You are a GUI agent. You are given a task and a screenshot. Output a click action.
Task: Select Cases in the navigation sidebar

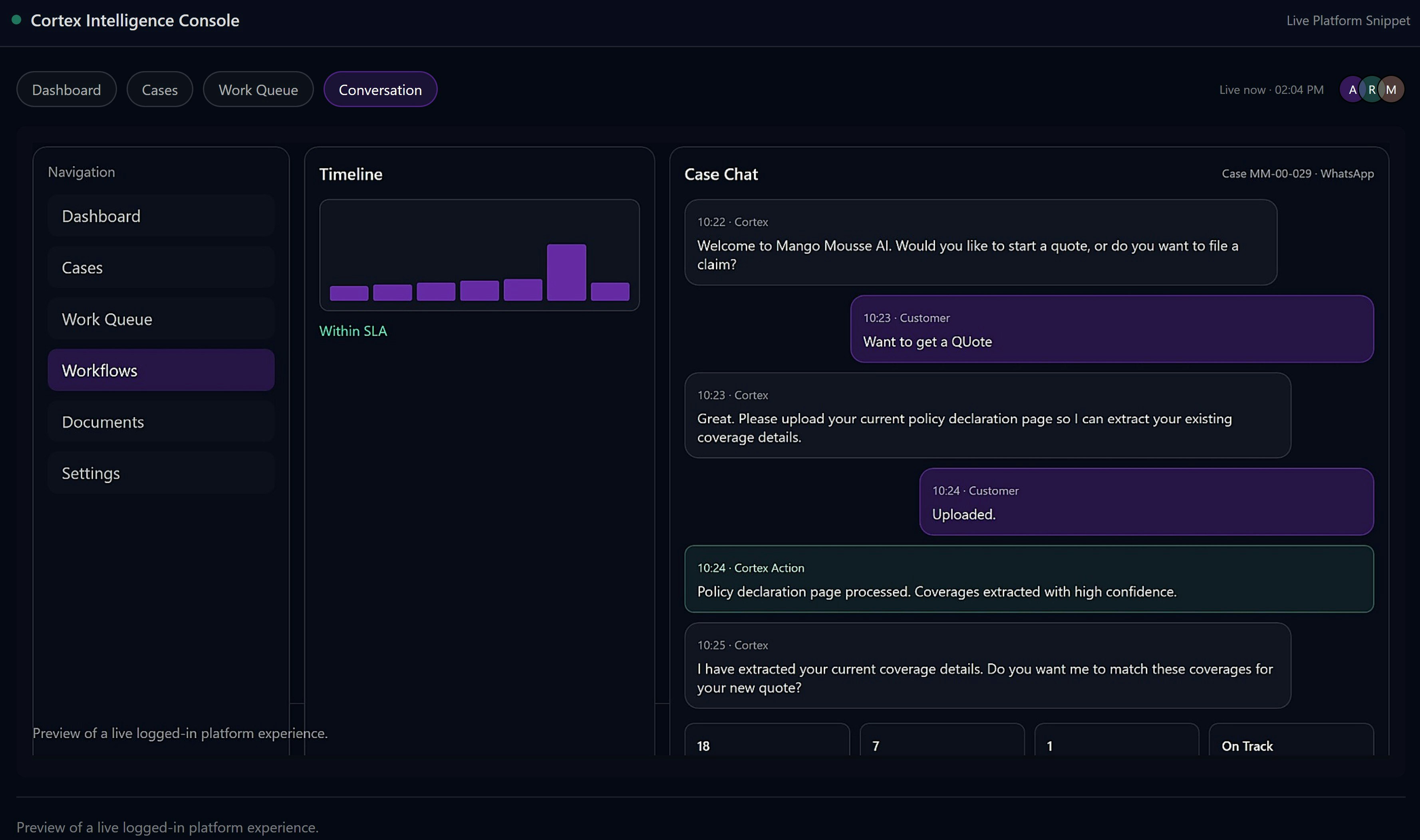(161, 267)
